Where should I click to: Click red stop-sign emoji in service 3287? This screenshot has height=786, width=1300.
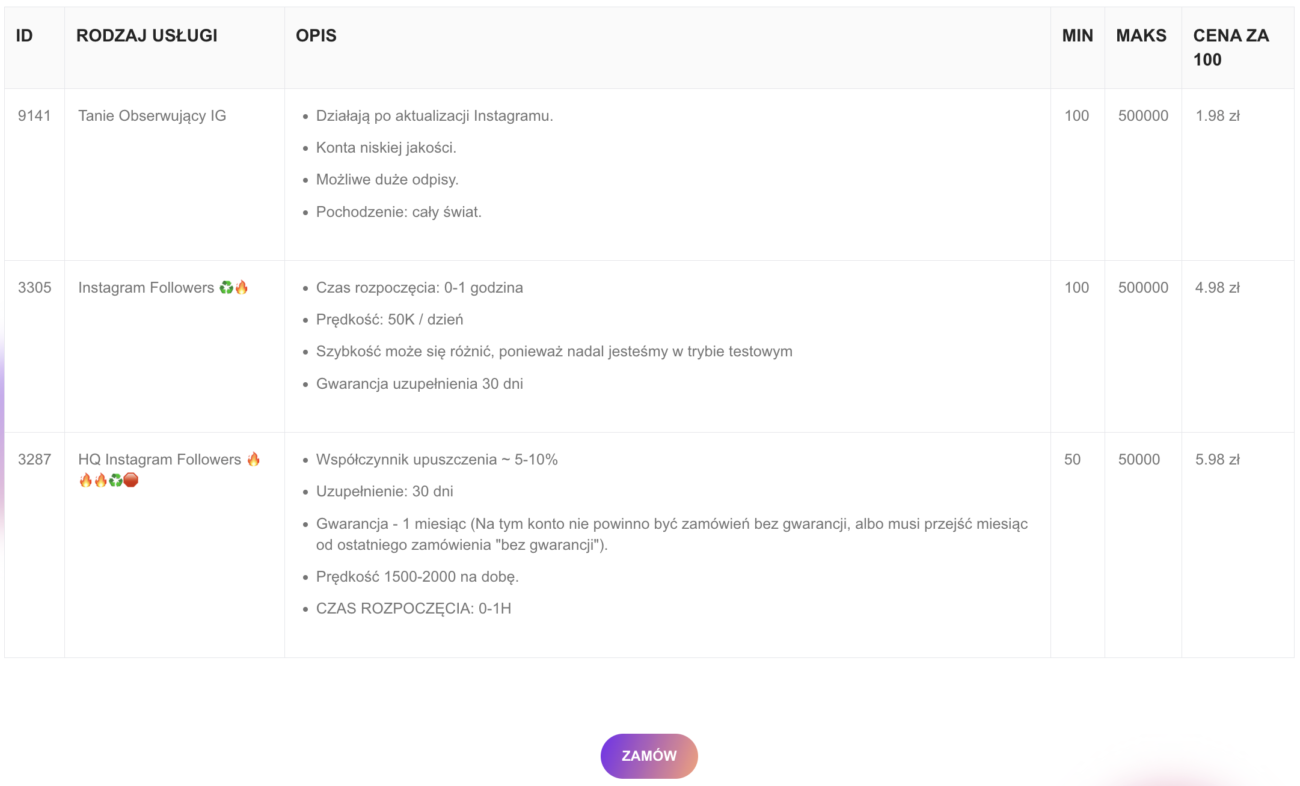pyautogui.click(x=131, y=480)
